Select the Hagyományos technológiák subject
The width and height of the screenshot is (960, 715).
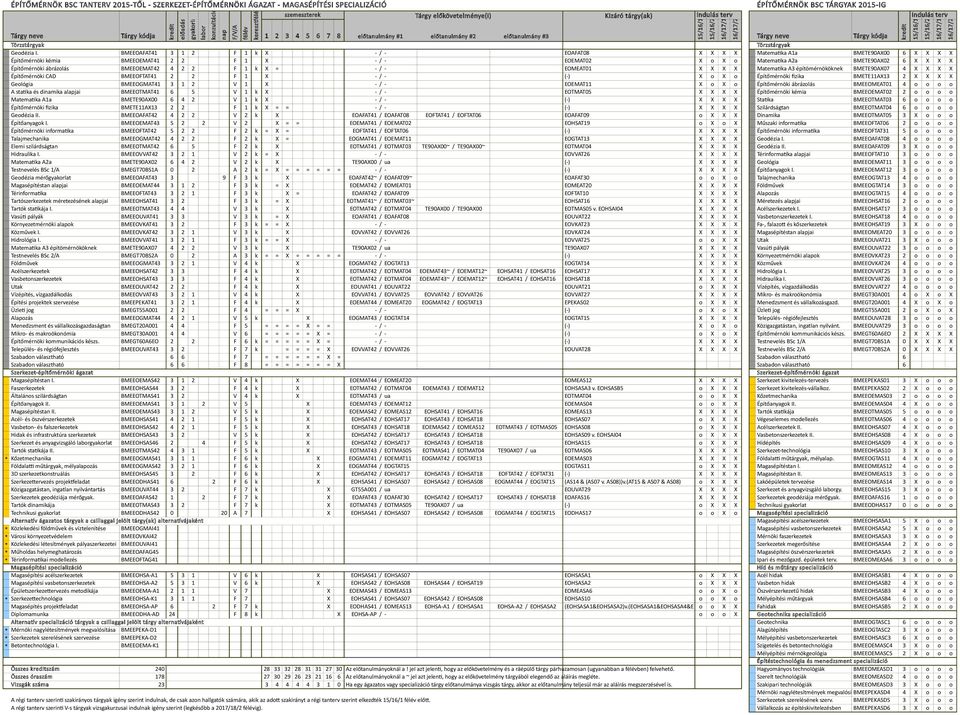coord(790,670)
